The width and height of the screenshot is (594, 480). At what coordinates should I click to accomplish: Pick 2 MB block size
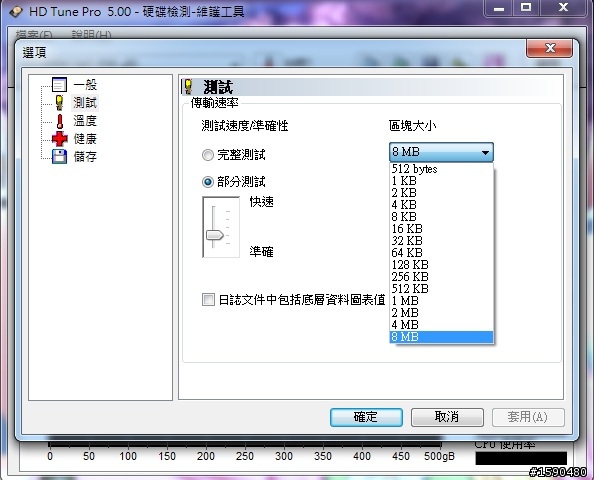[441, 313]
